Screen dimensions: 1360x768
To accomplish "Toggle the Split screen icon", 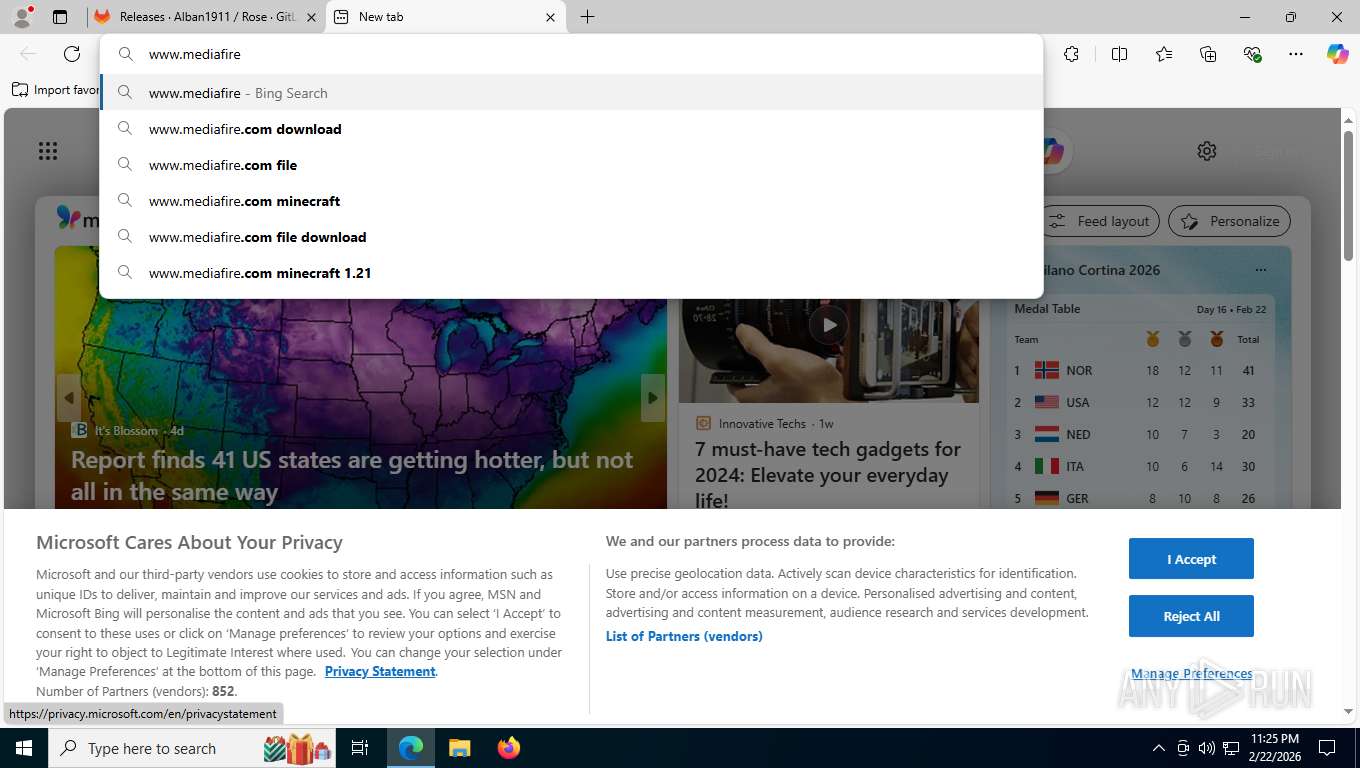I will click(x=1119, y=54).
